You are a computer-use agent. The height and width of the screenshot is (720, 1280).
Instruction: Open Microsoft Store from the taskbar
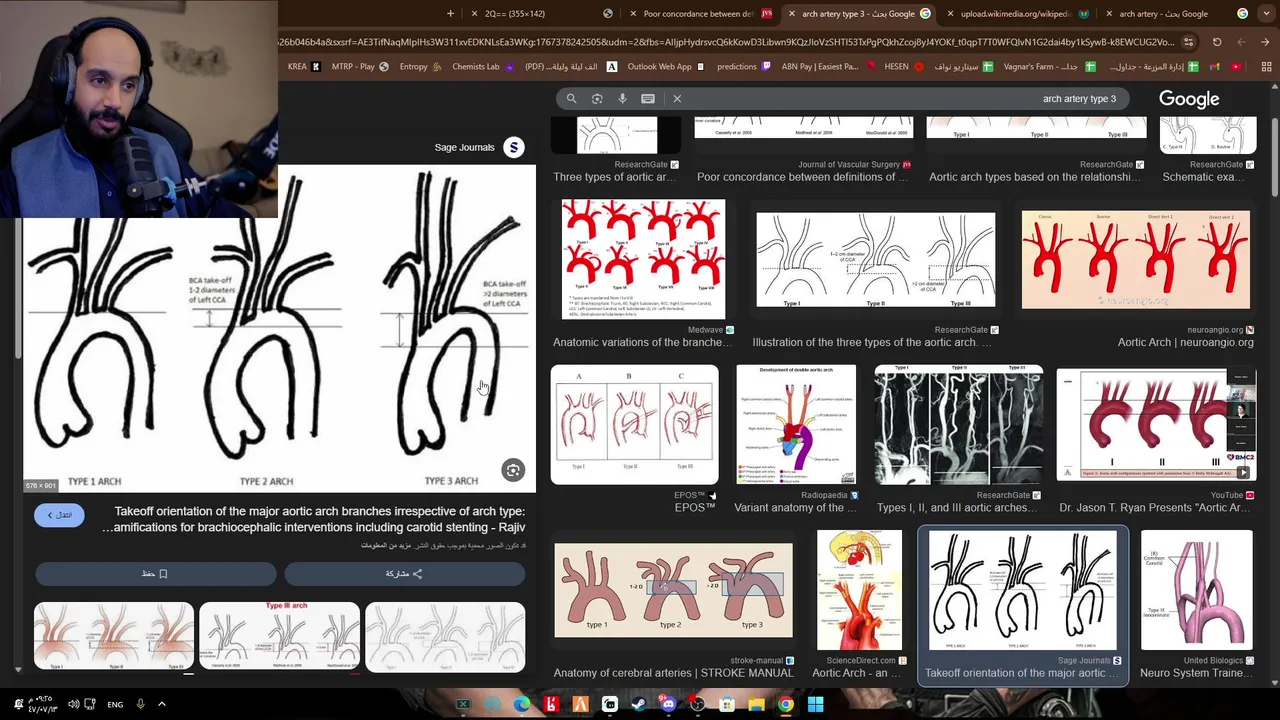click(x=728, y=704)
